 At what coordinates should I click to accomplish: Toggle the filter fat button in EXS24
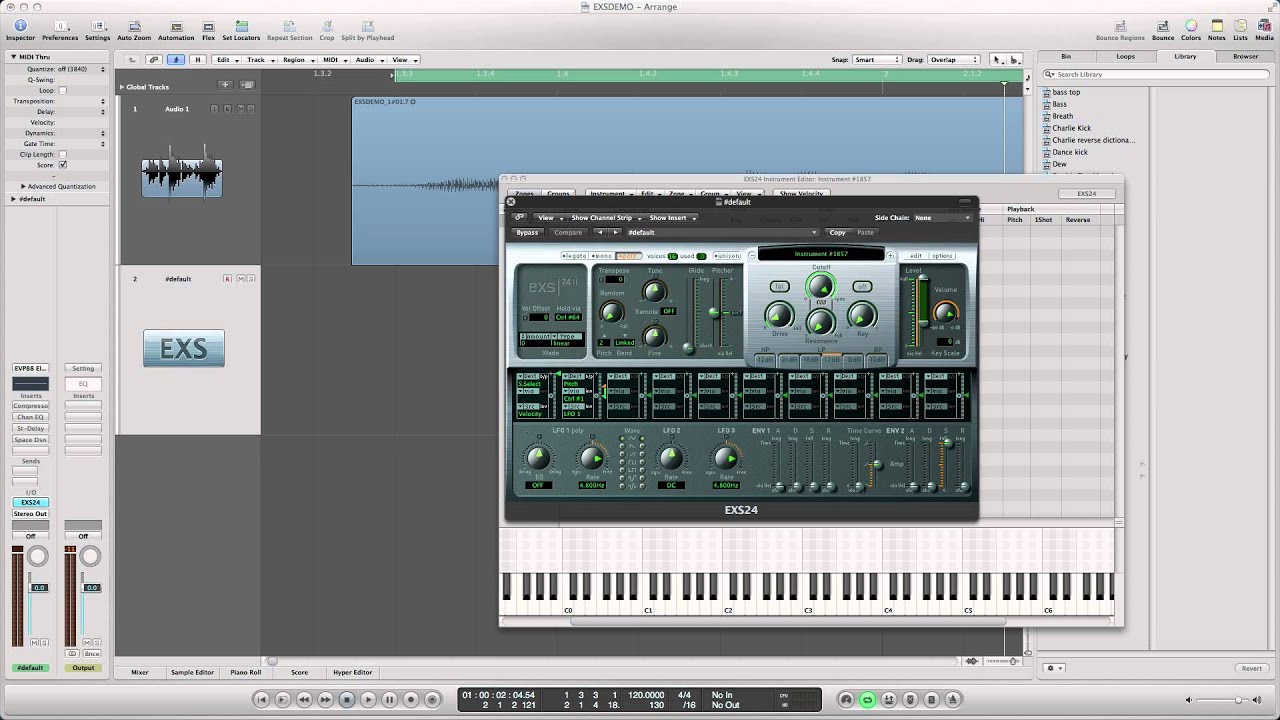(x=779, y=287)
